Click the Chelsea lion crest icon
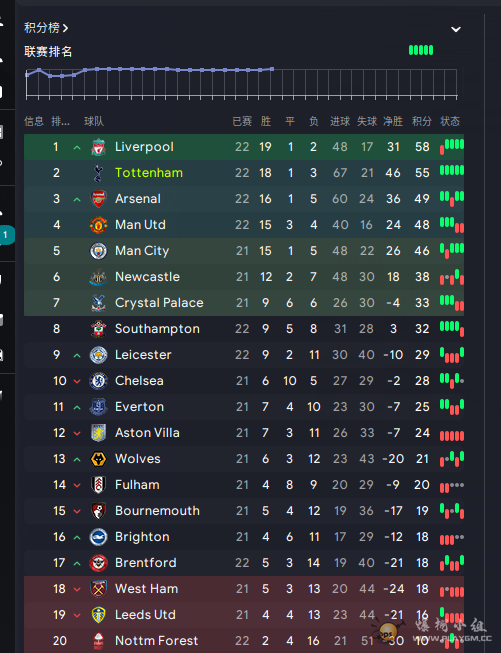 point(98,381)
